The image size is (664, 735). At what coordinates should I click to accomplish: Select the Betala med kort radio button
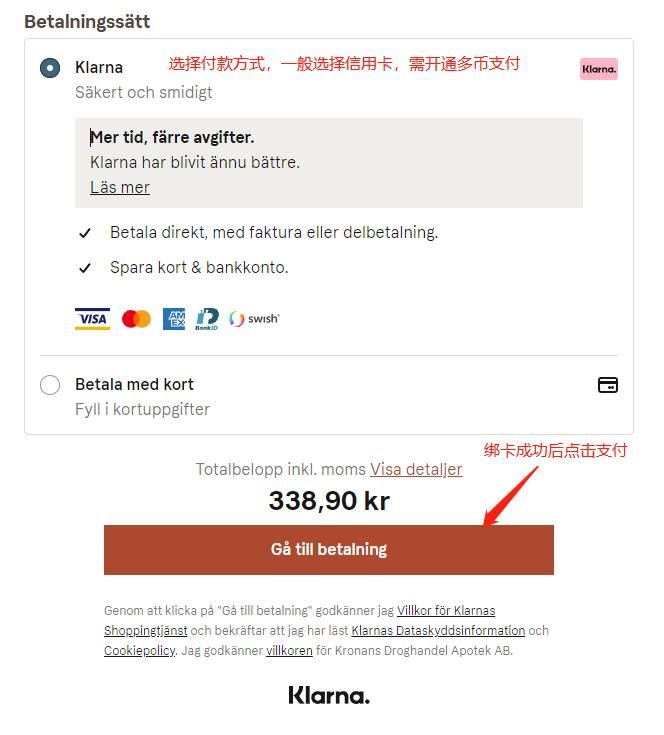tap(50, 385)
